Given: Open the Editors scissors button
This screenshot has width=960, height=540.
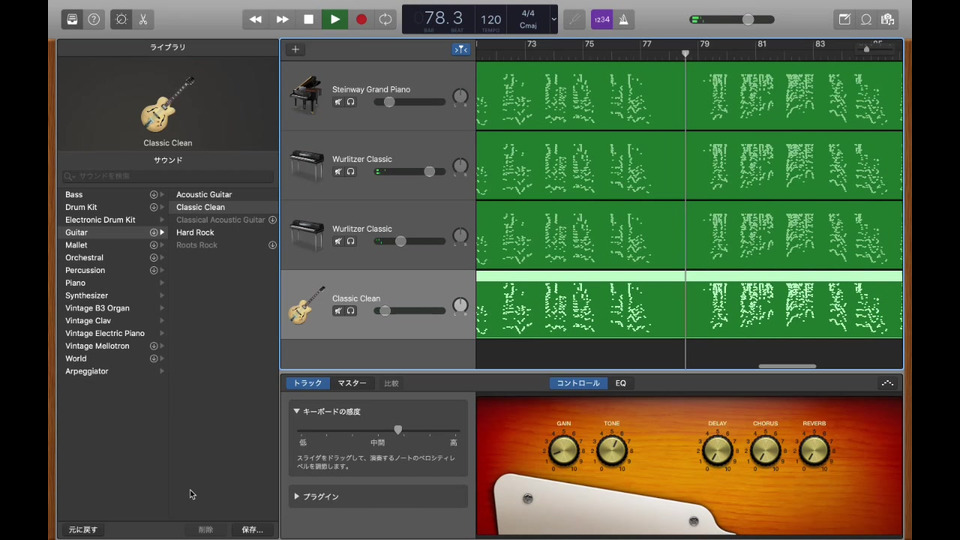Looking at the screenshot, I should pyautogui.click(x=143, y=19).
